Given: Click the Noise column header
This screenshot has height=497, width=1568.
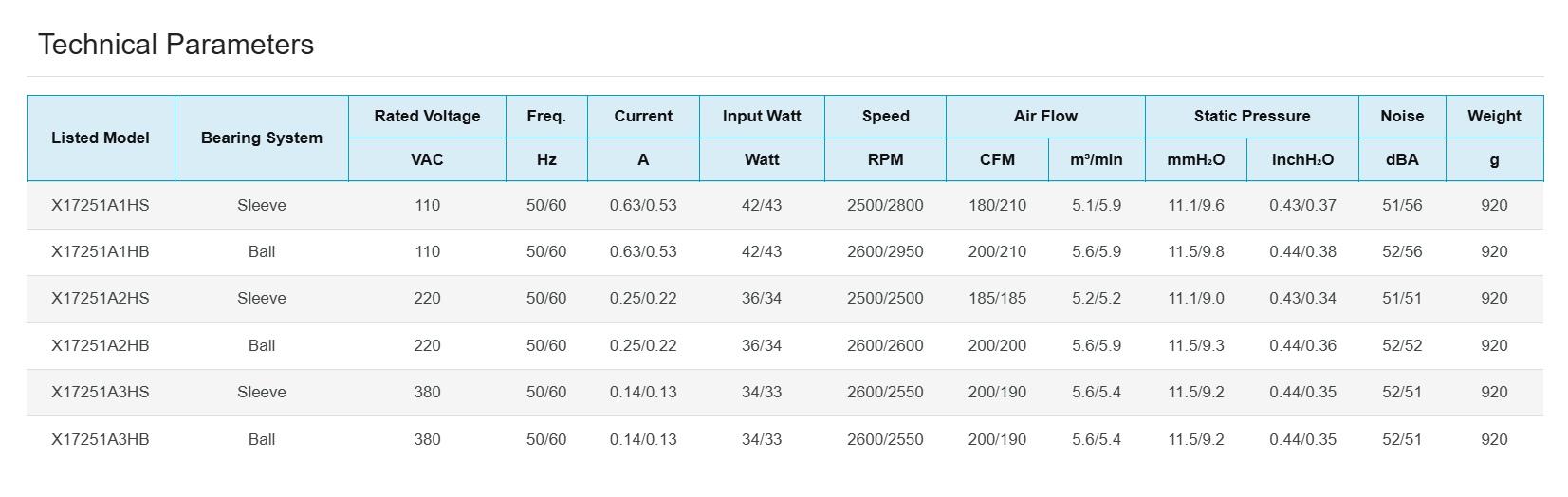Looking at the screenshot, I should [x=1402, y=116].
